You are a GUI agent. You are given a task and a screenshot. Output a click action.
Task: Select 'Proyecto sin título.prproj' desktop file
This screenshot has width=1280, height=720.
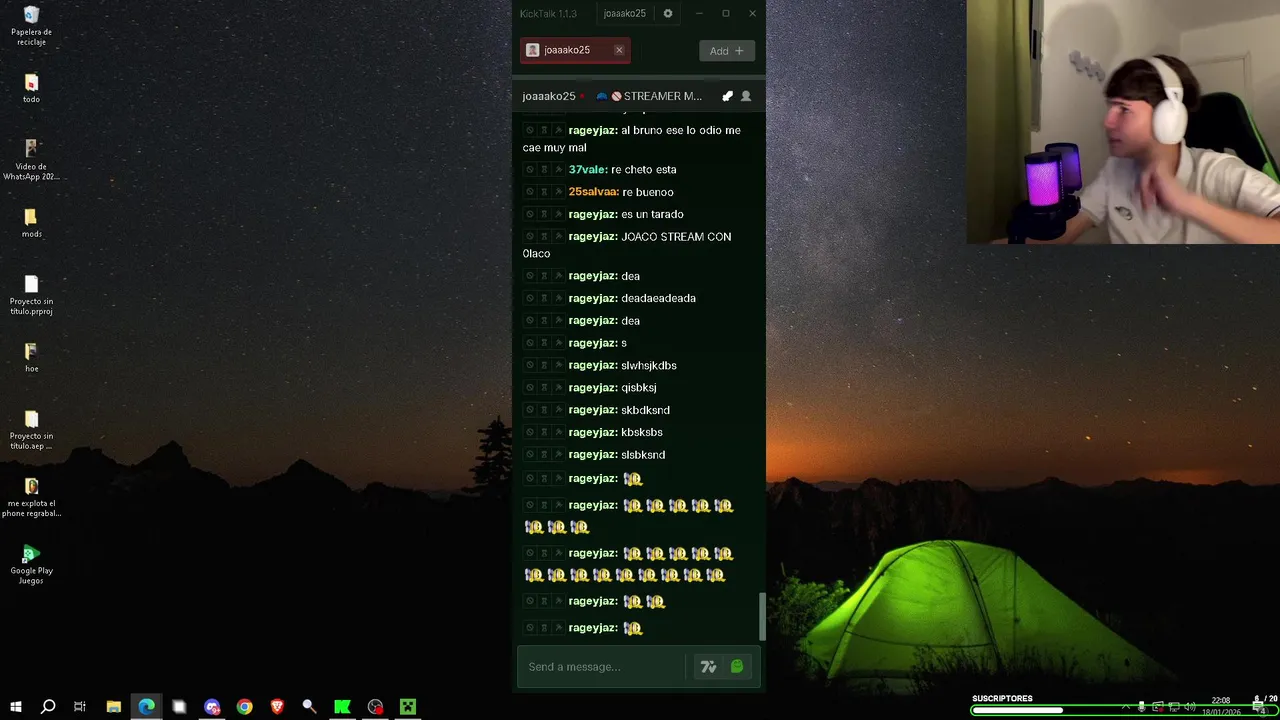[31, 296]
